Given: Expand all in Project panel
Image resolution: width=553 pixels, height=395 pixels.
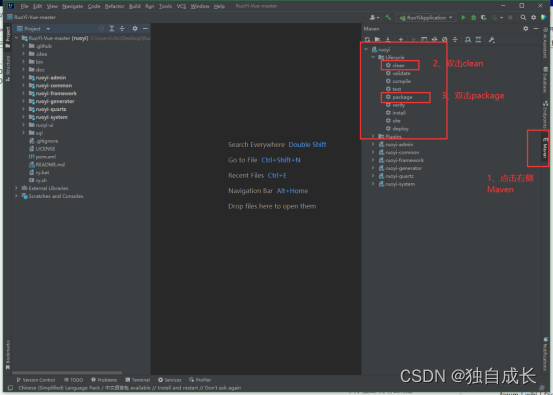Looking at the screenshot, I should (x=111, y=29).
